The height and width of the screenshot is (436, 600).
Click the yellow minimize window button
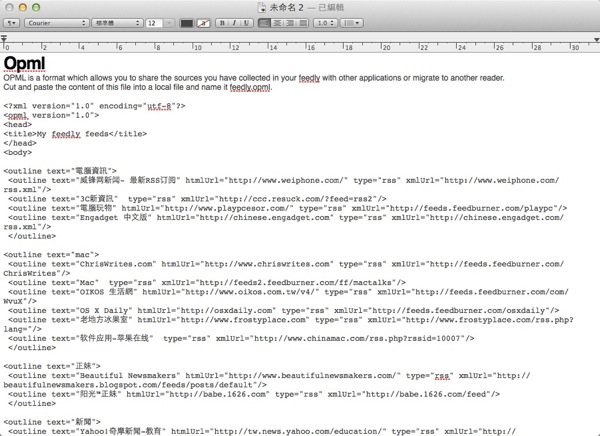[23, 7]
